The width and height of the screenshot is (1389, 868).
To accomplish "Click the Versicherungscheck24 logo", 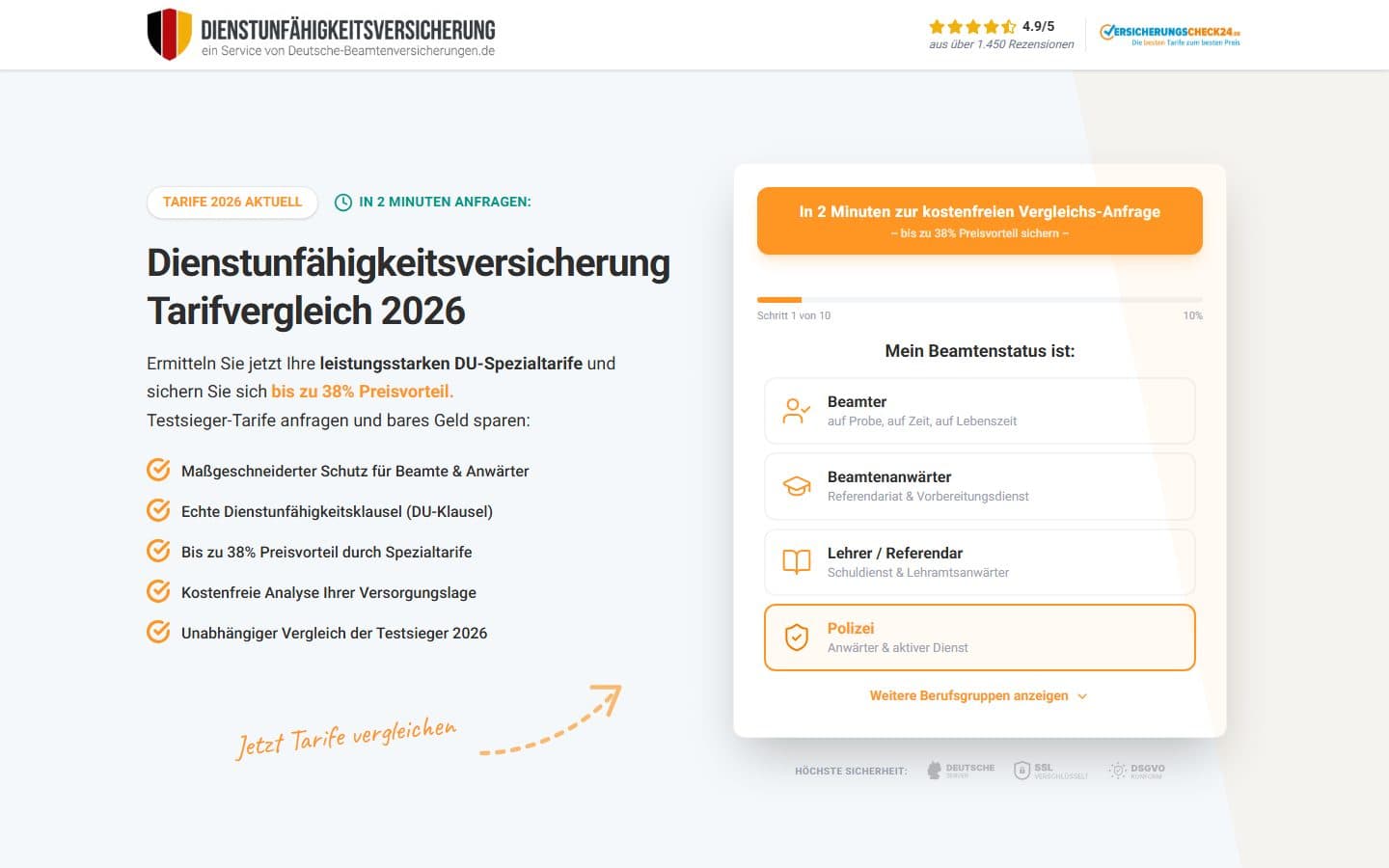I will 1170,35.
